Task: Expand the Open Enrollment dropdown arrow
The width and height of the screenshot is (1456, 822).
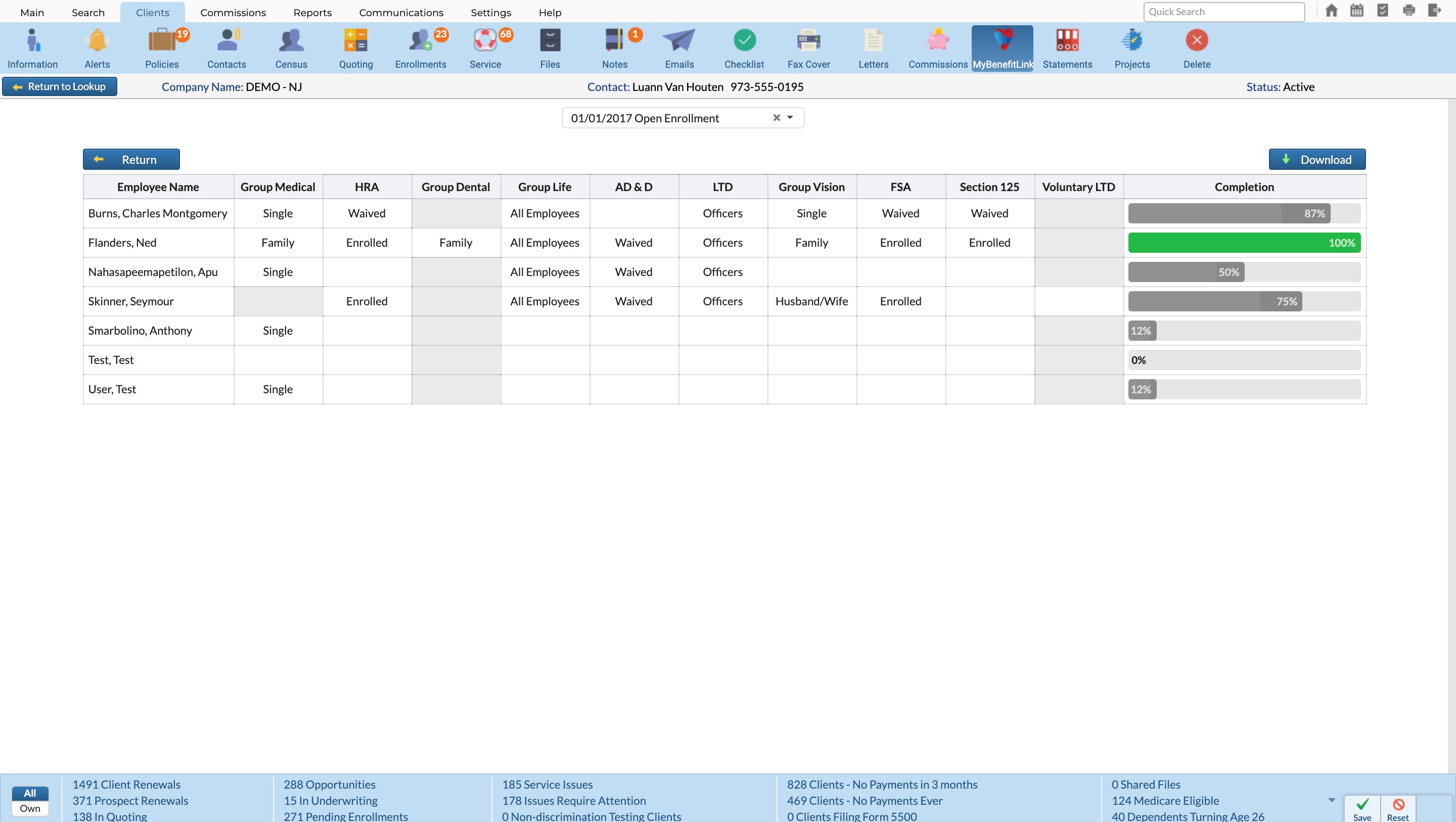Action: (790, 118)
